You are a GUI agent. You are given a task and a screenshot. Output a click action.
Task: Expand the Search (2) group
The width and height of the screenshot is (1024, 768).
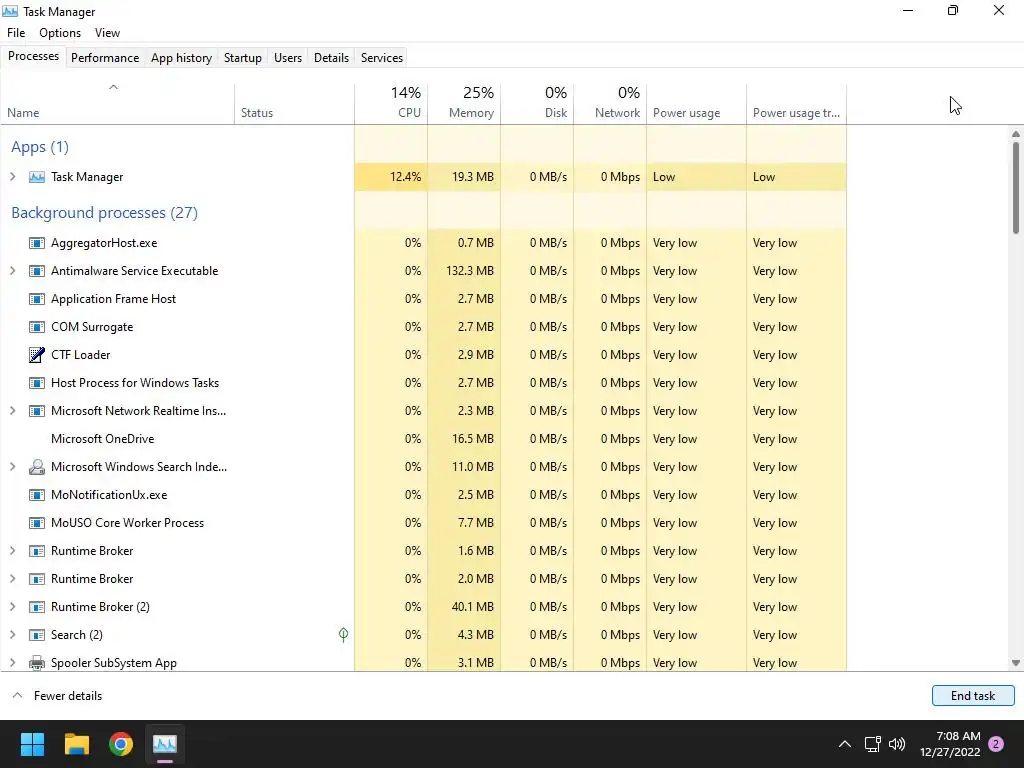pyautogui.click(x=12, y=635)
